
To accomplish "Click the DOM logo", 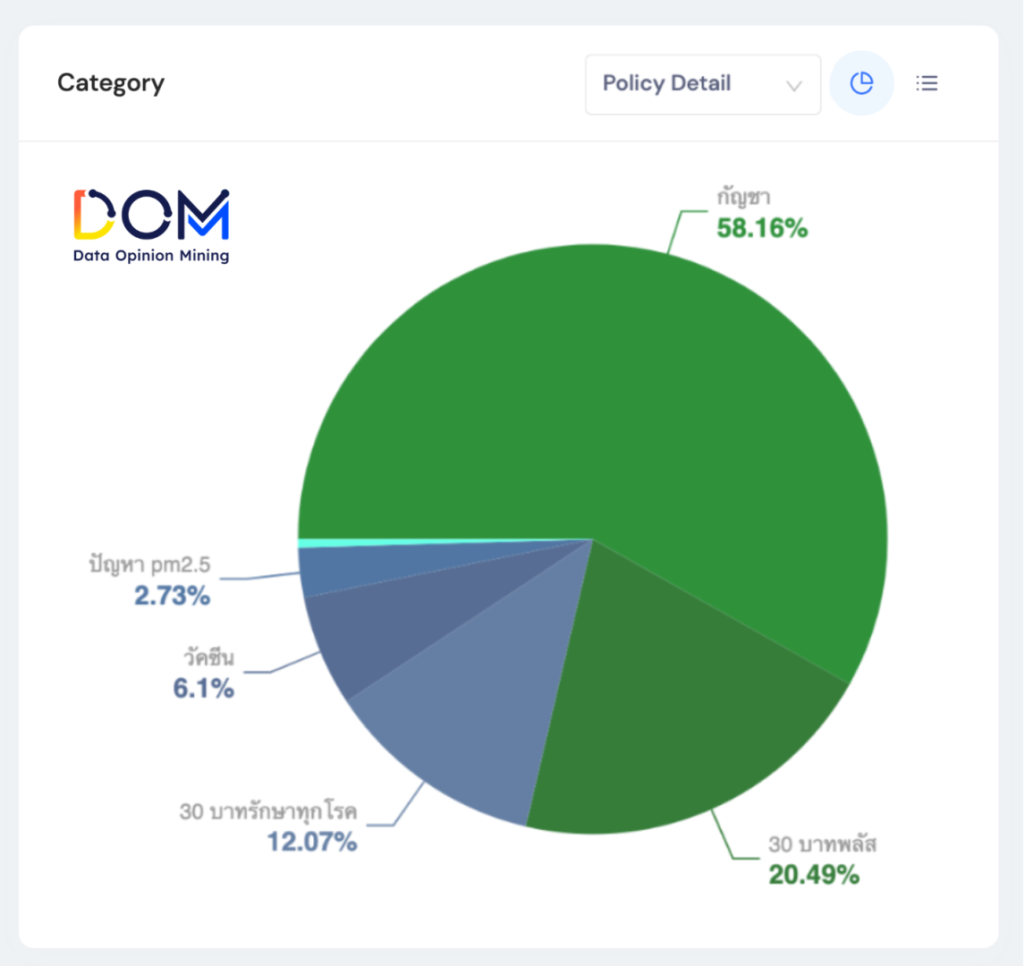I will (151, 214).
